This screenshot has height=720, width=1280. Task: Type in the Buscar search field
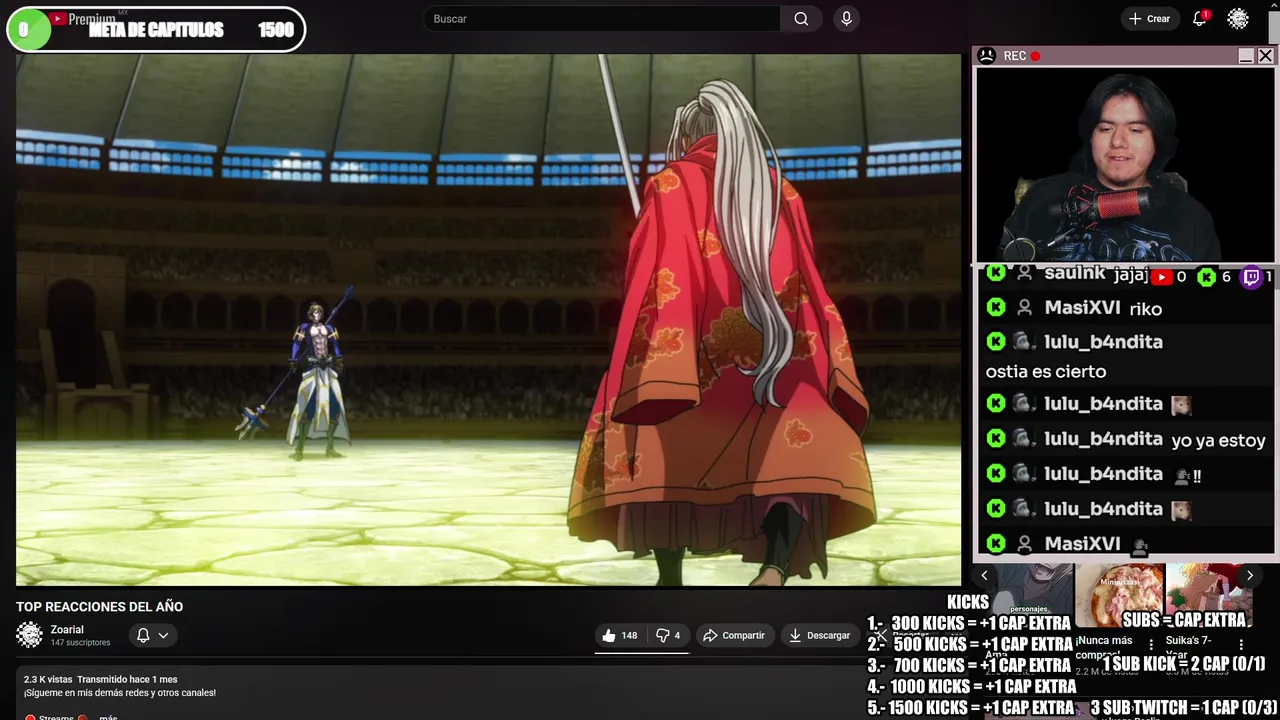pos(602,19)
